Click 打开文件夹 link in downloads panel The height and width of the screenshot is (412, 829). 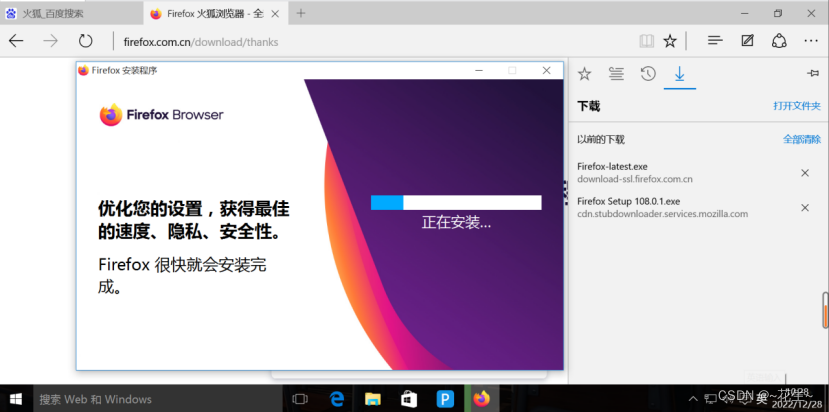click(x=797, y=106)
